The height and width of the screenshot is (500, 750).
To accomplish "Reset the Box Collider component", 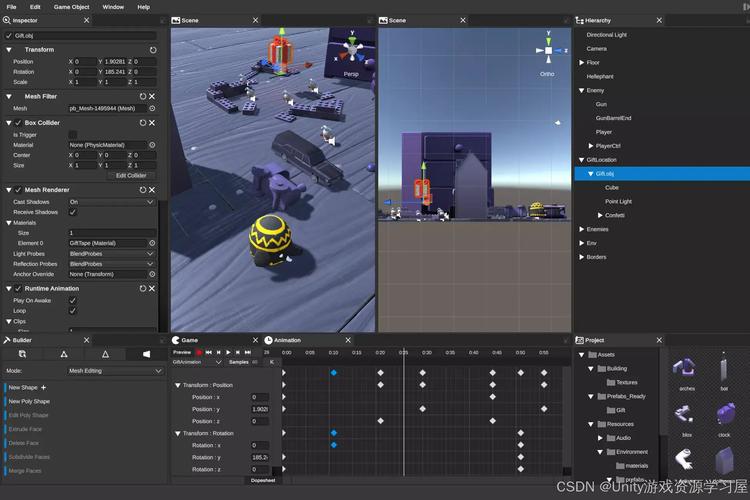I will click(x=142, y=123).
